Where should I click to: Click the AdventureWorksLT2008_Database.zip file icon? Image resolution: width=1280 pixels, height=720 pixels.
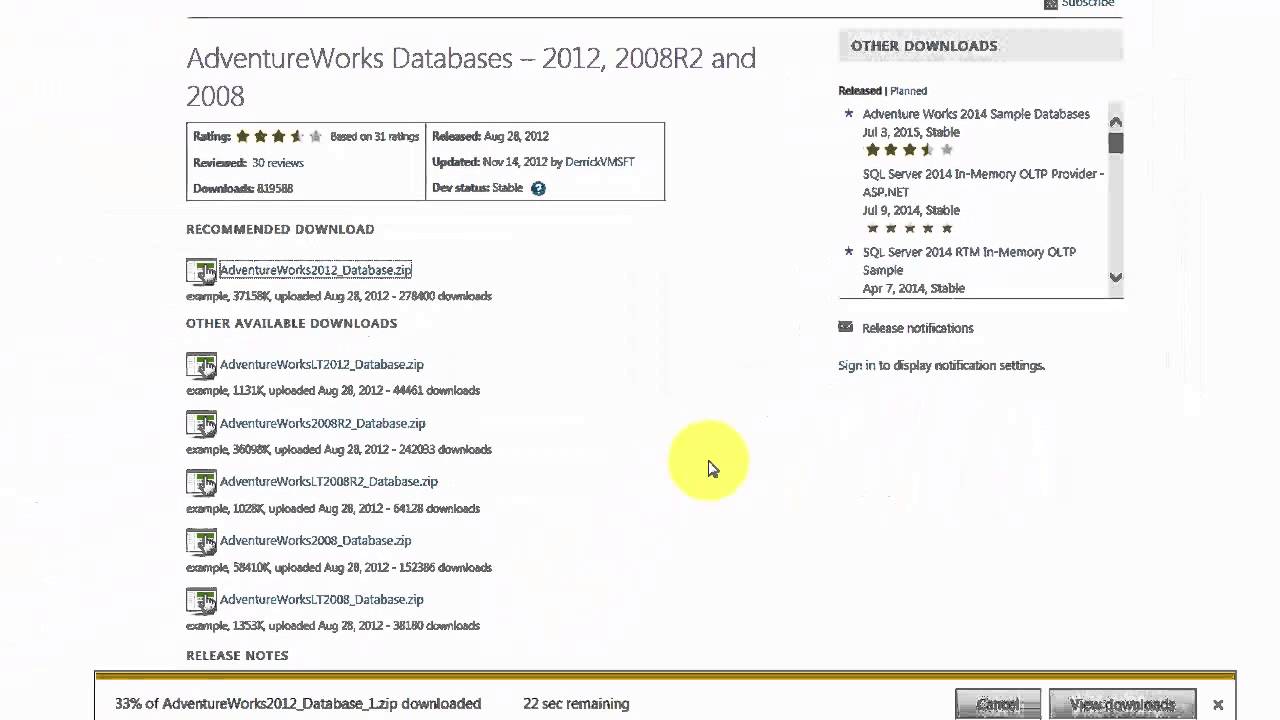point(201,600)
